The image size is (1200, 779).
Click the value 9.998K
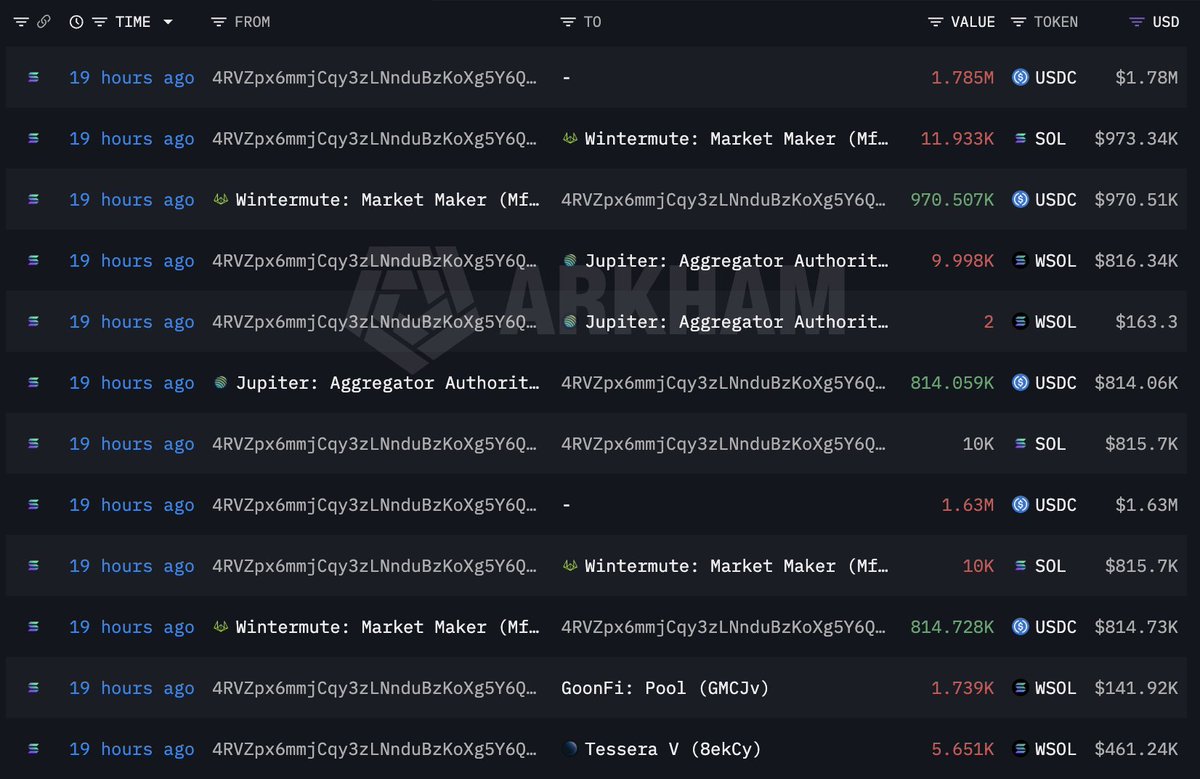click(x=963, y=260)
